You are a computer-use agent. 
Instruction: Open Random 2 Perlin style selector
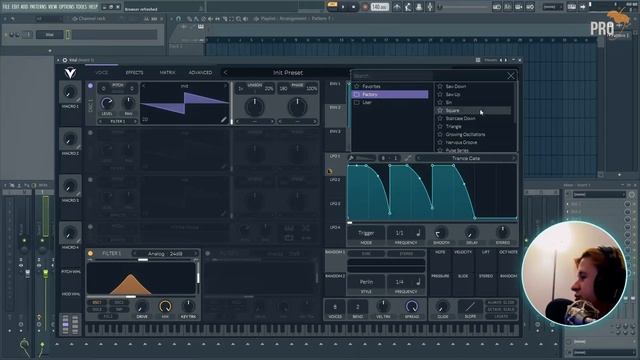coord(366,282)
